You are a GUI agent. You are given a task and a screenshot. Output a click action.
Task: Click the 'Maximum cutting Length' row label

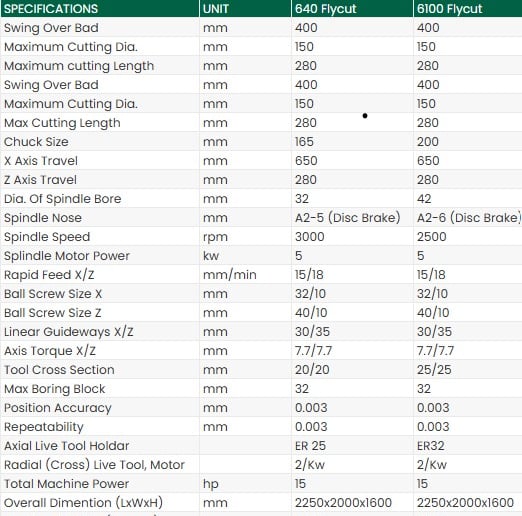(79, 66)
